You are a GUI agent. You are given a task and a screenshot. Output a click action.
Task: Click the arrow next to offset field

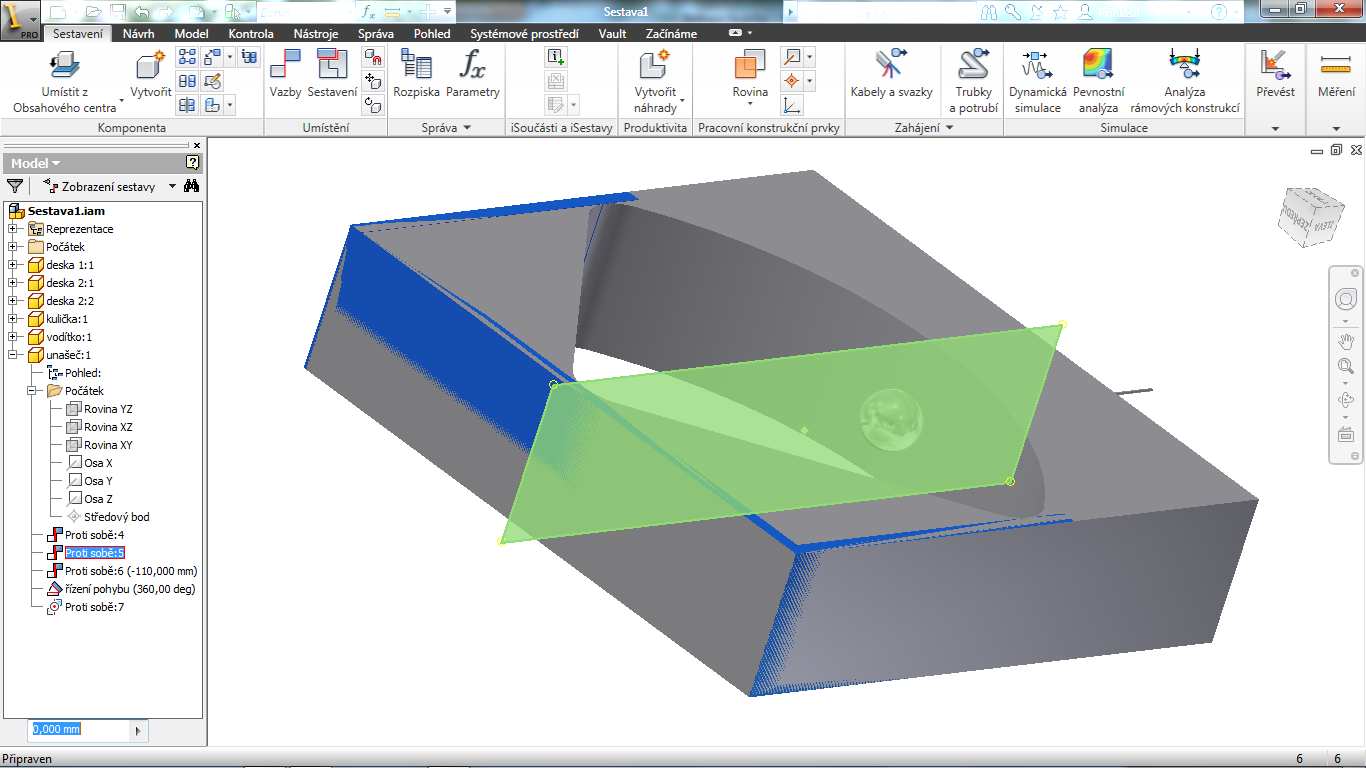click(x=139, y=731)
